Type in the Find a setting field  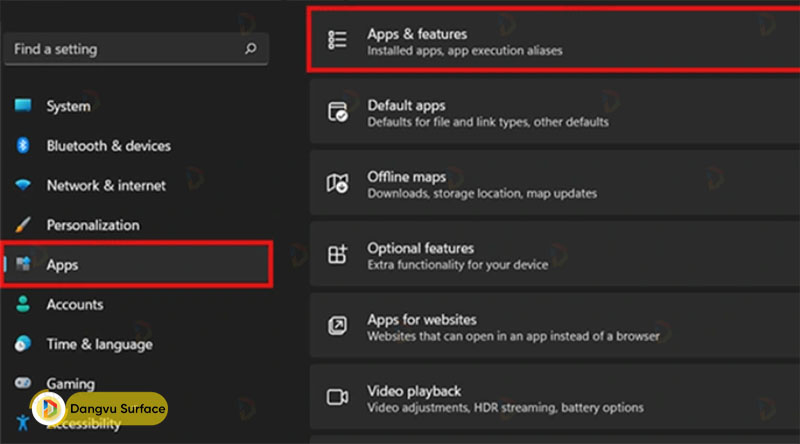point(120,48)
